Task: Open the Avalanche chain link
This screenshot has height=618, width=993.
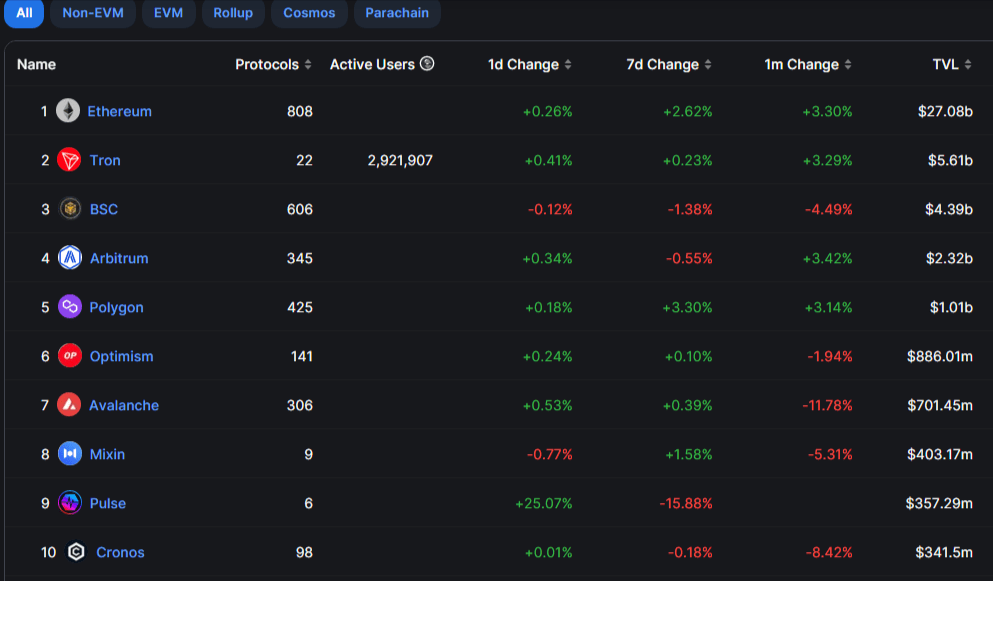Action: click(x=124, y=405)
